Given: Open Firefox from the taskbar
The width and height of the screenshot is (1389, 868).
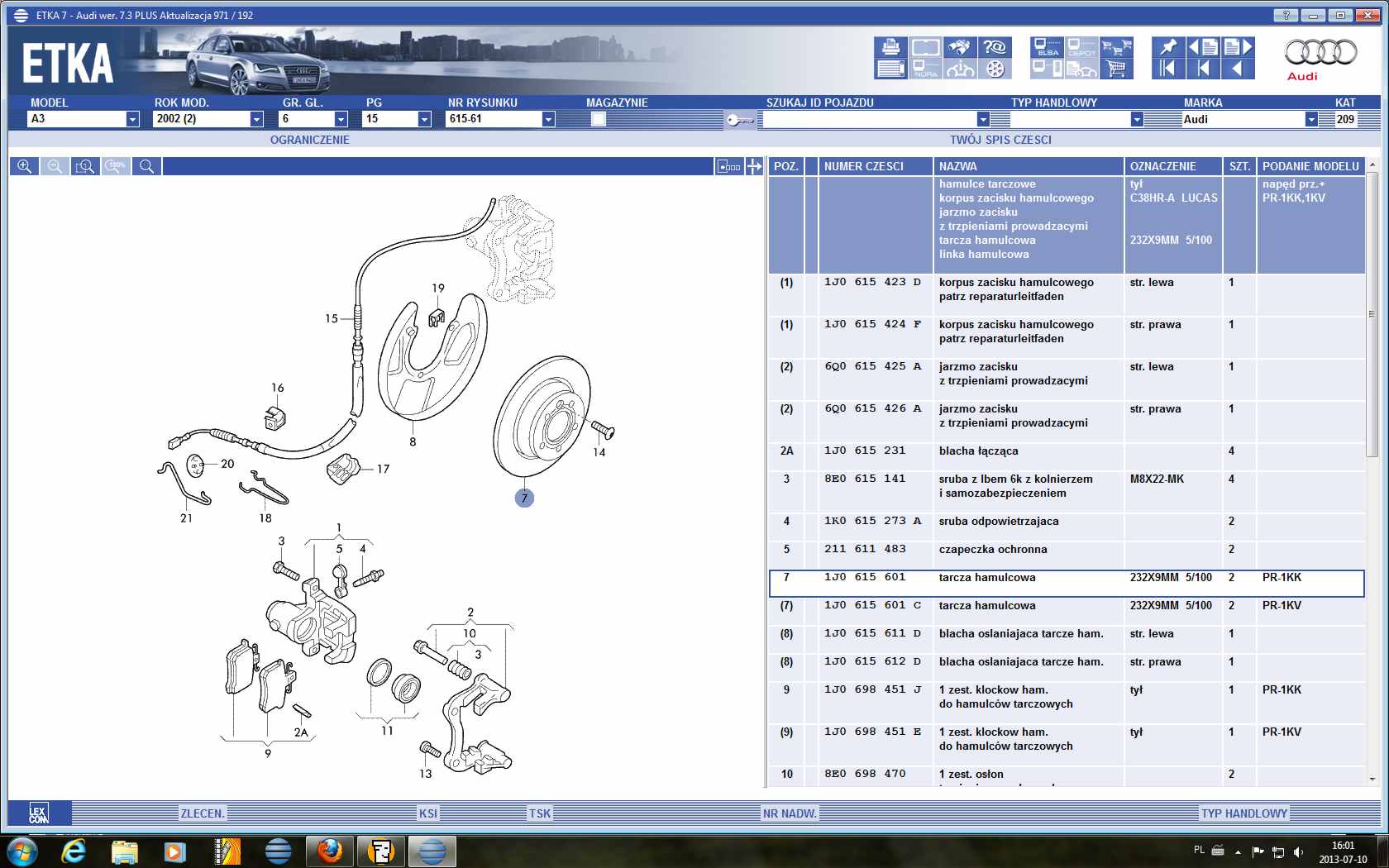Looking at the screenshot, I should [x=330, y=851].
